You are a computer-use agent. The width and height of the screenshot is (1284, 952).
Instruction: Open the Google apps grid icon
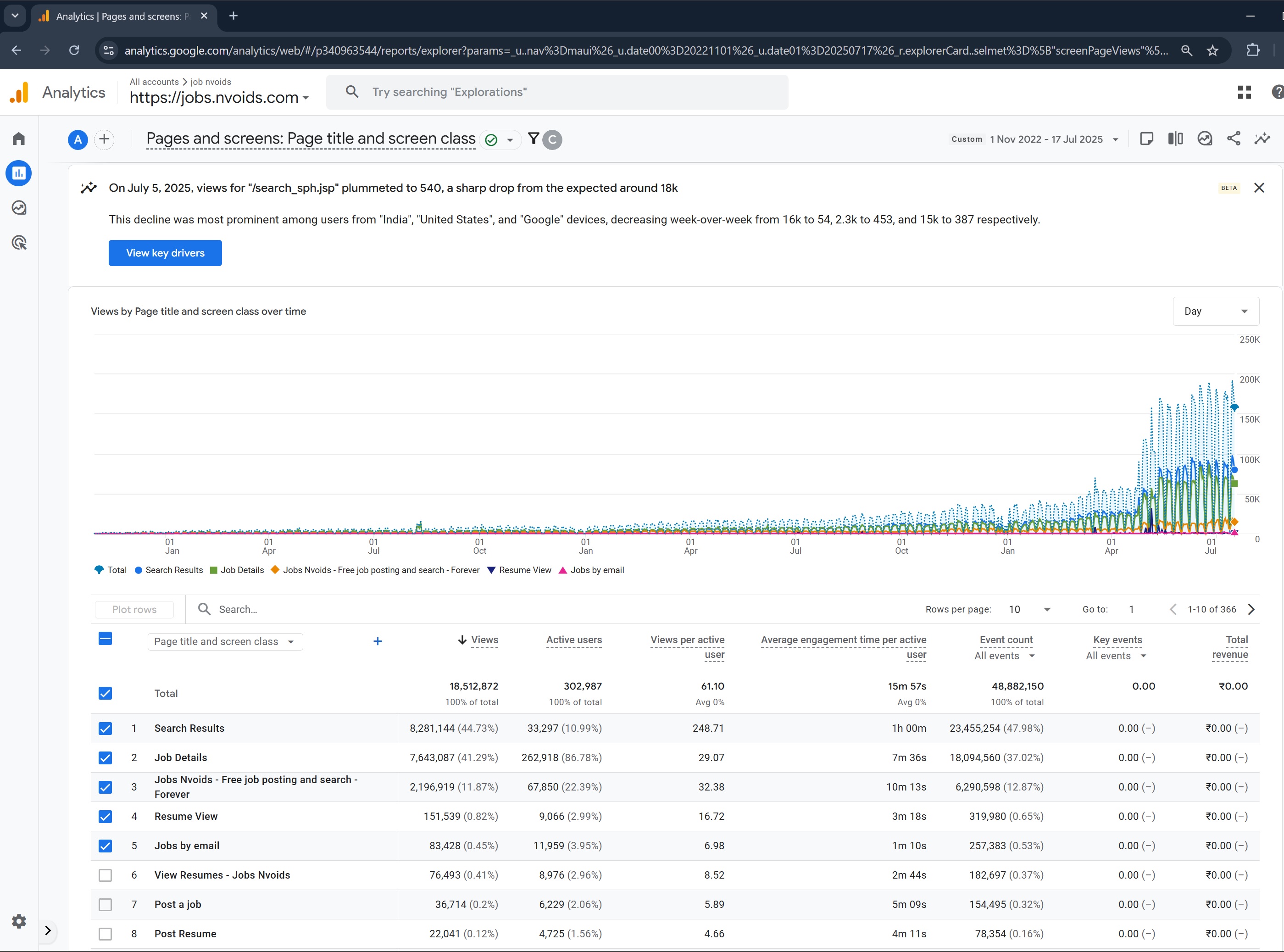click(x=1244, y=92)
